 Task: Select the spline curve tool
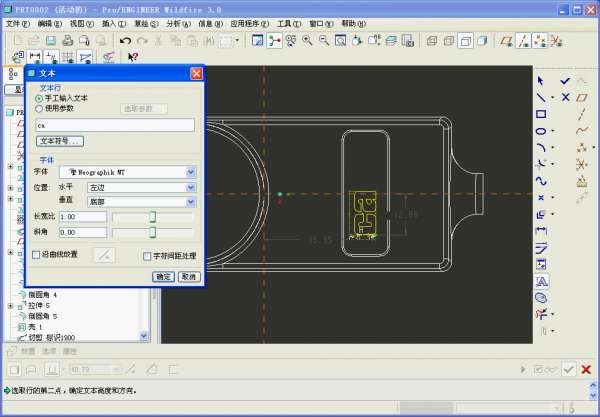click(541, 181)
